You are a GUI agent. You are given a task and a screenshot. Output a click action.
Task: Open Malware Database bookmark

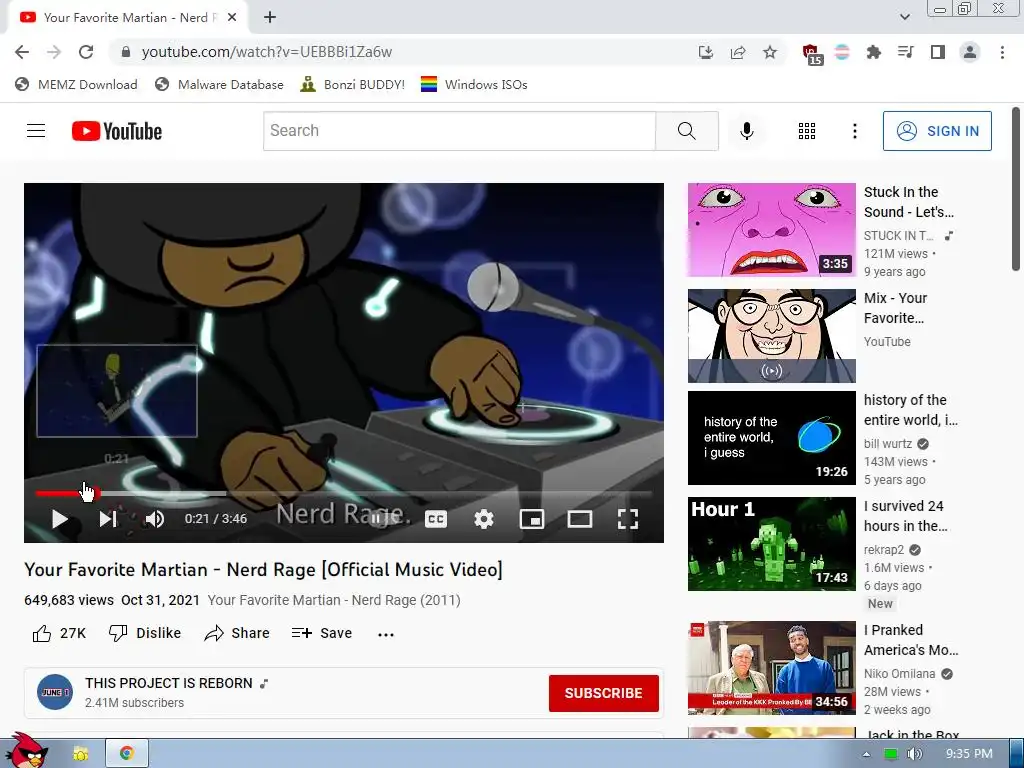tap(219, 84)
